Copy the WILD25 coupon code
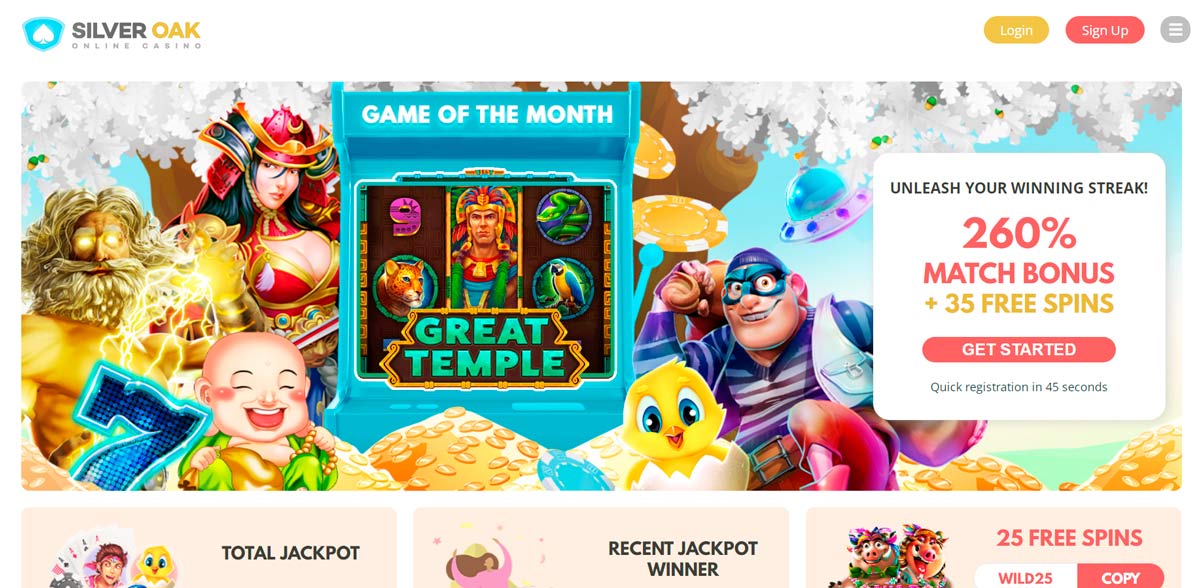 (x=1120, y=578)
